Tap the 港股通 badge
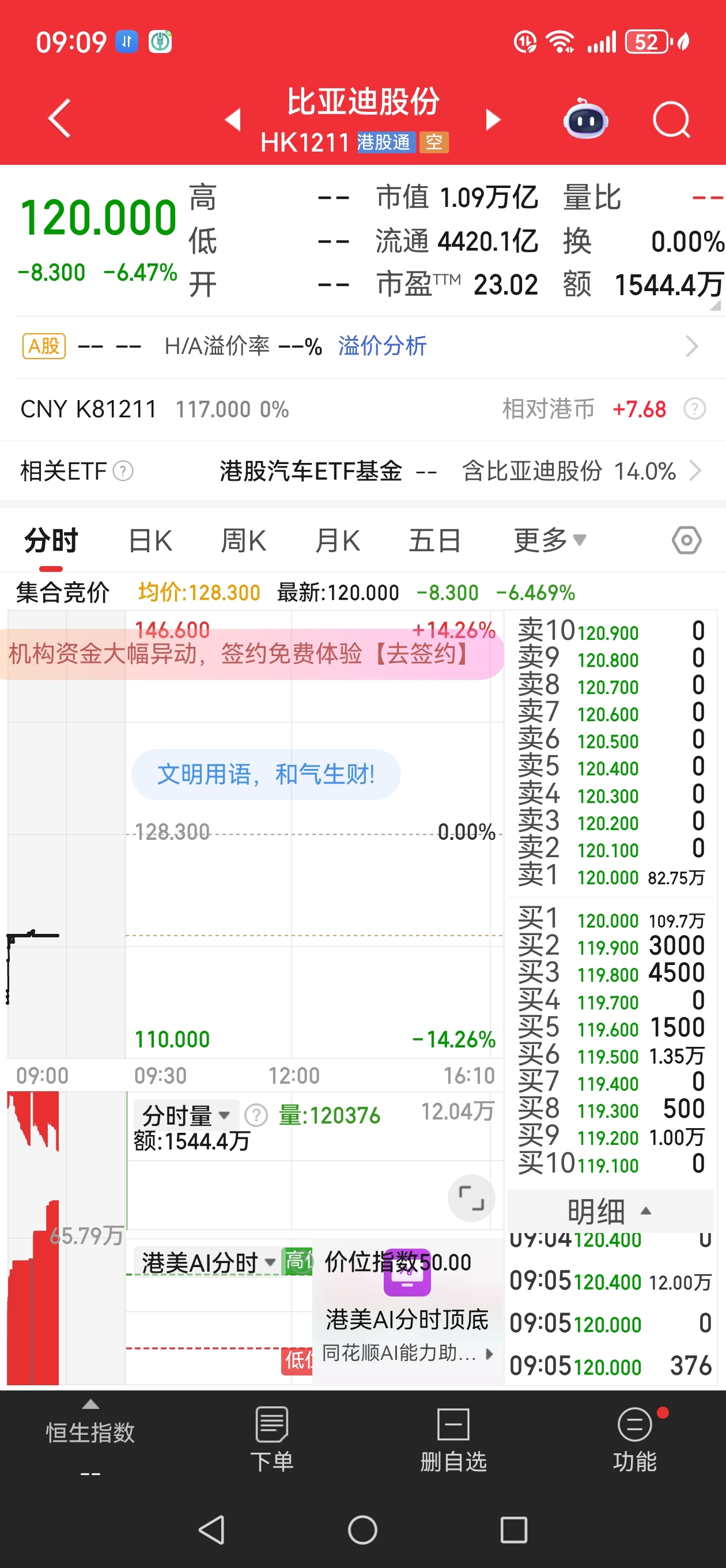726x1568 pixels. coord(386,142)
